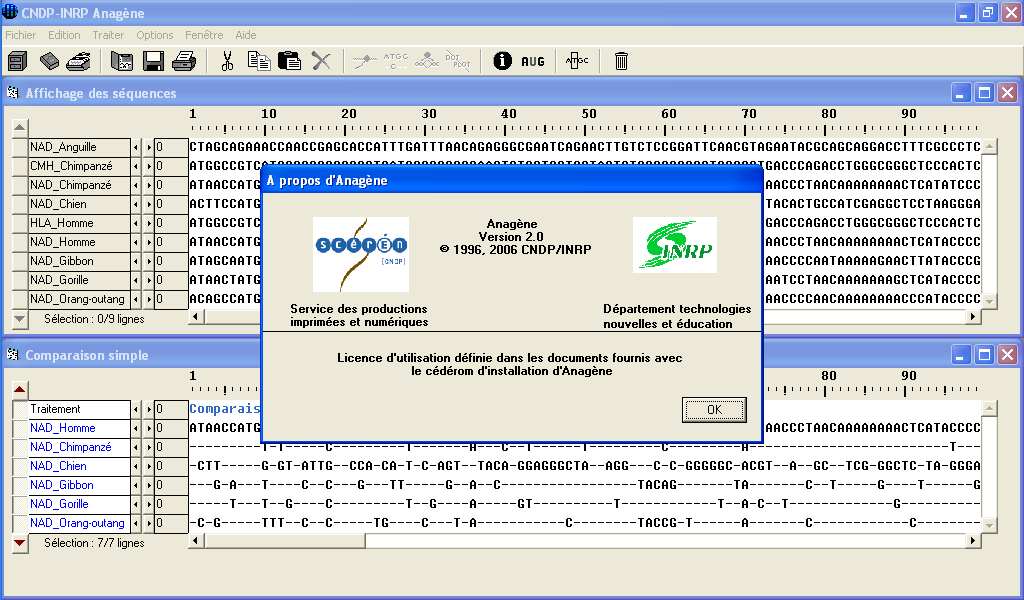Toggle selection box left of HLA_Homme
Image resolution: width=1024 pixels, height=600 pixels.
point(20,223)
